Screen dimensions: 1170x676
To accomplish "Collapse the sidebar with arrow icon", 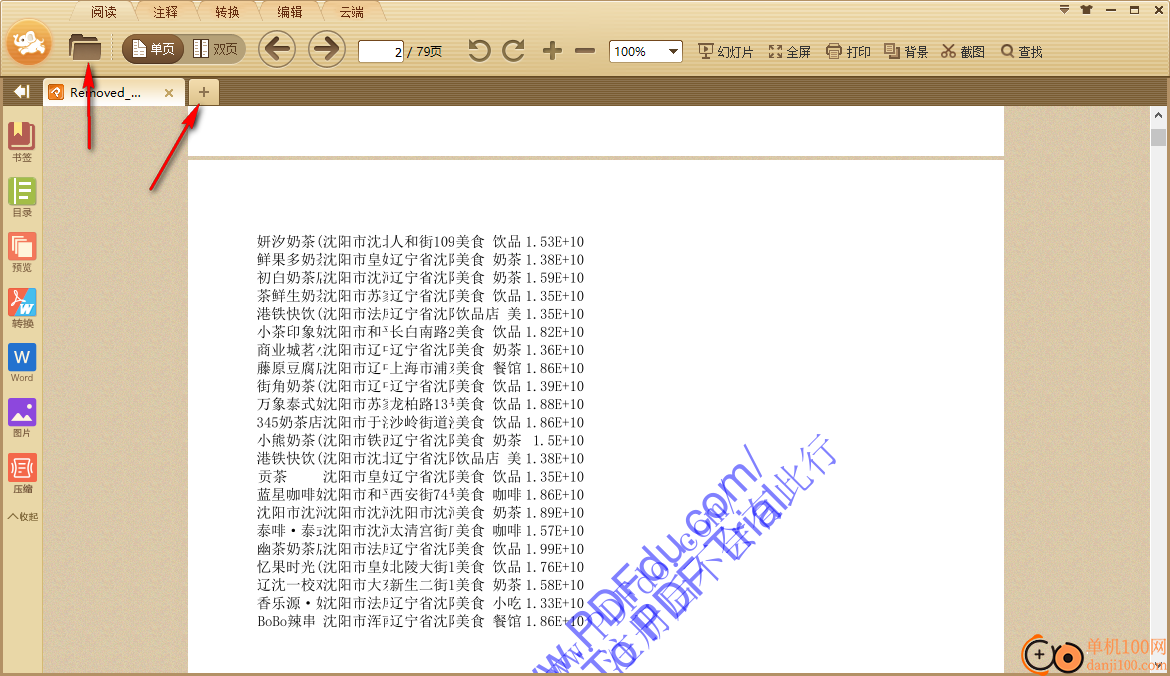I will [22, 92].
